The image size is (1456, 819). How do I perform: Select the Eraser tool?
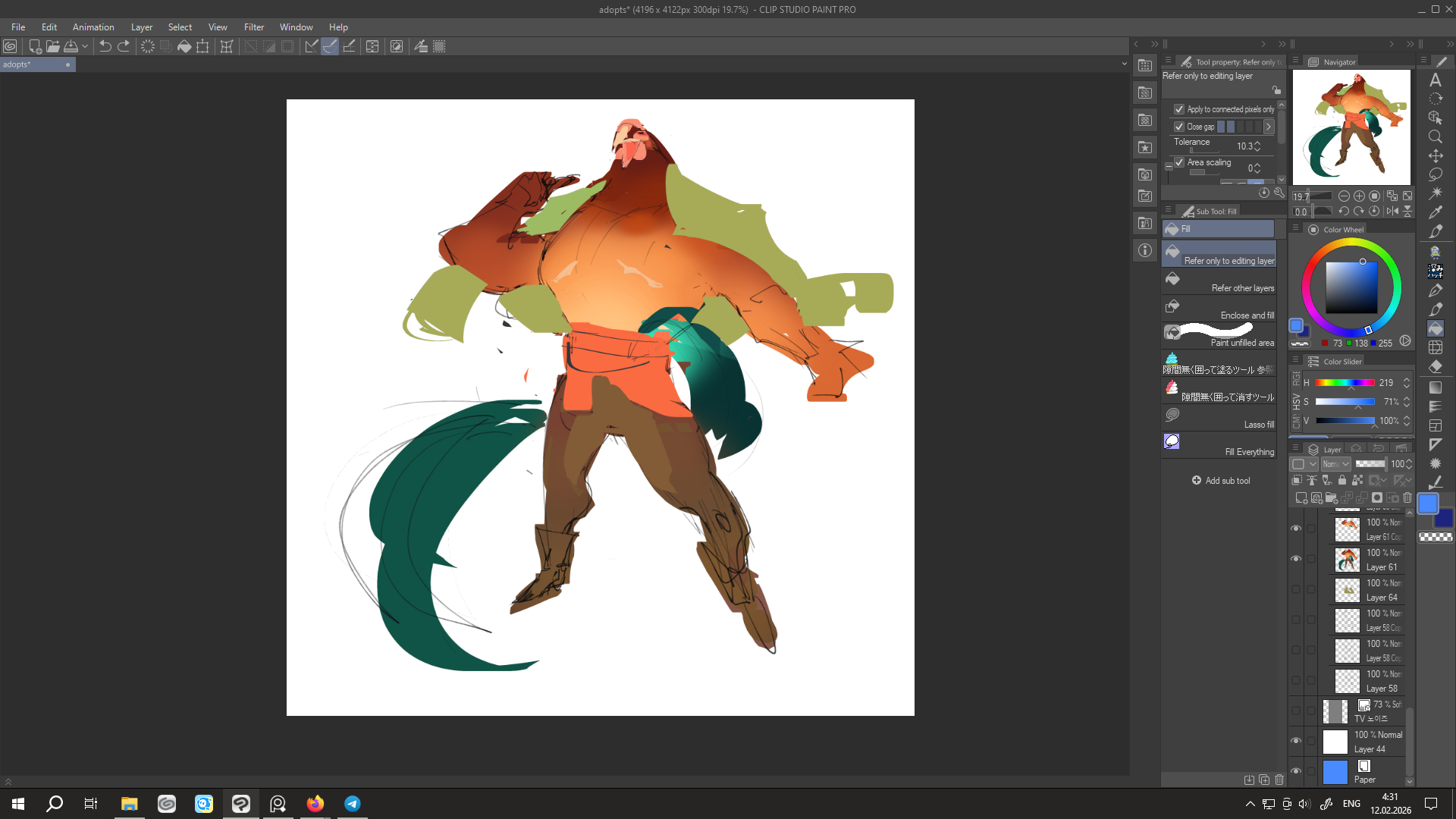[1435, 367]
